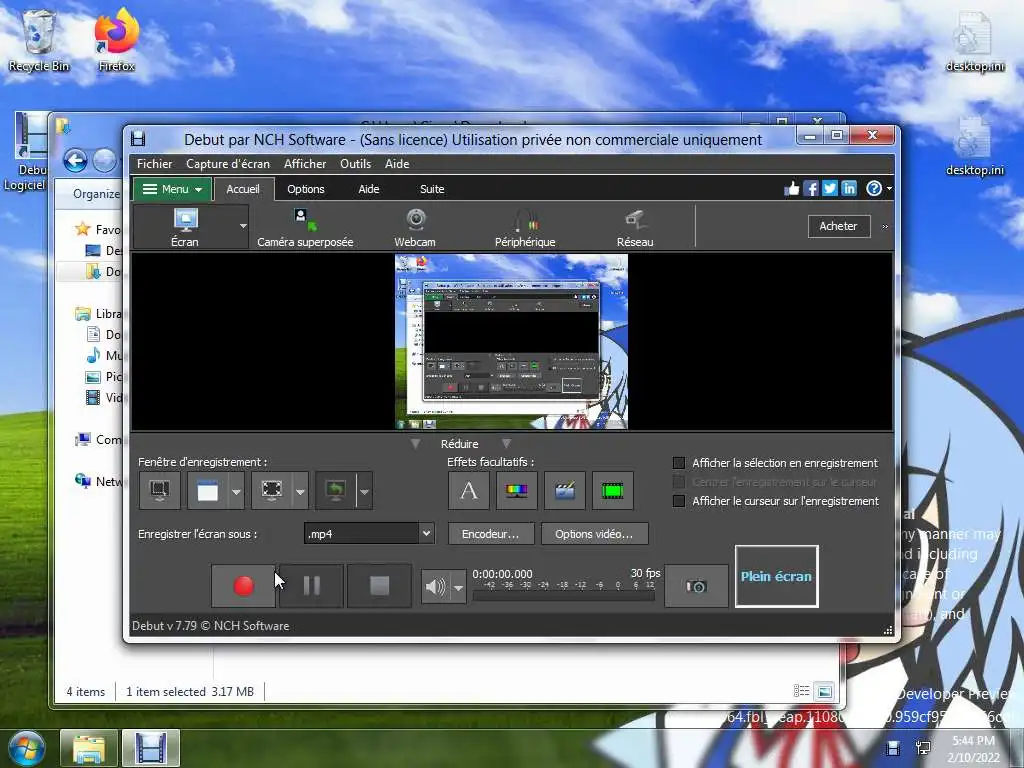Start recording with the red record button
Screen dimensions: 1024x768
coord(244,586)
